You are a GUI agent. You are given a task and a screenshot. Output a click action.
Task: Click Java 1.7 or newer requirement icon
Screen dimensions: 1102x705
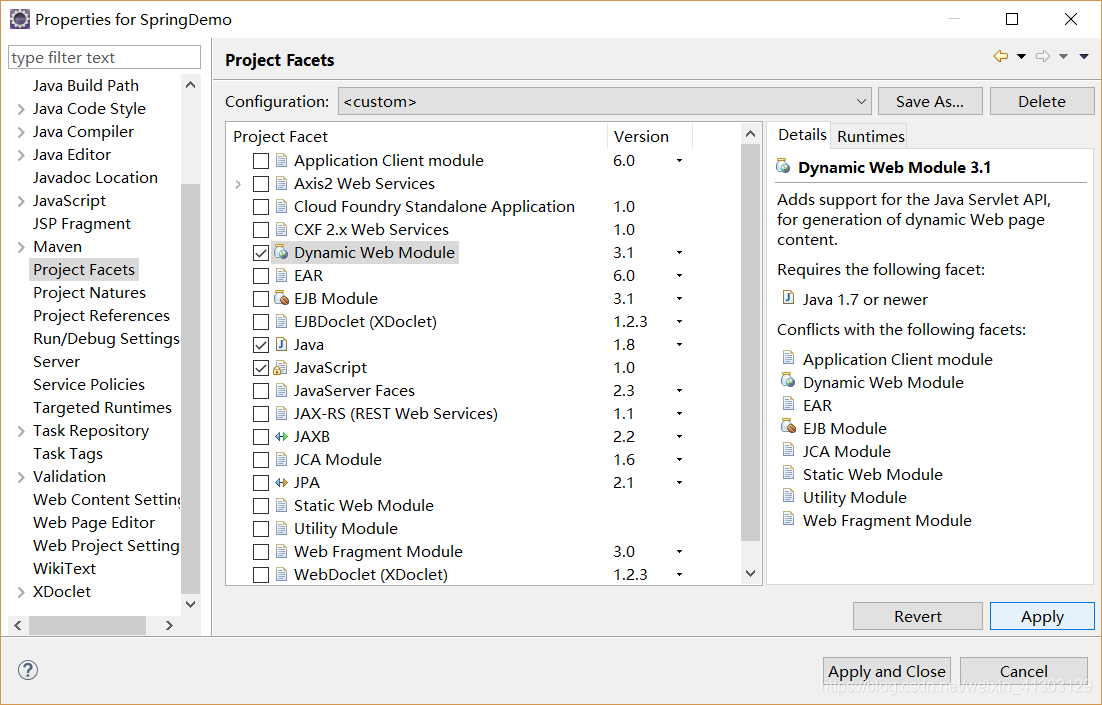click(789, 298)
